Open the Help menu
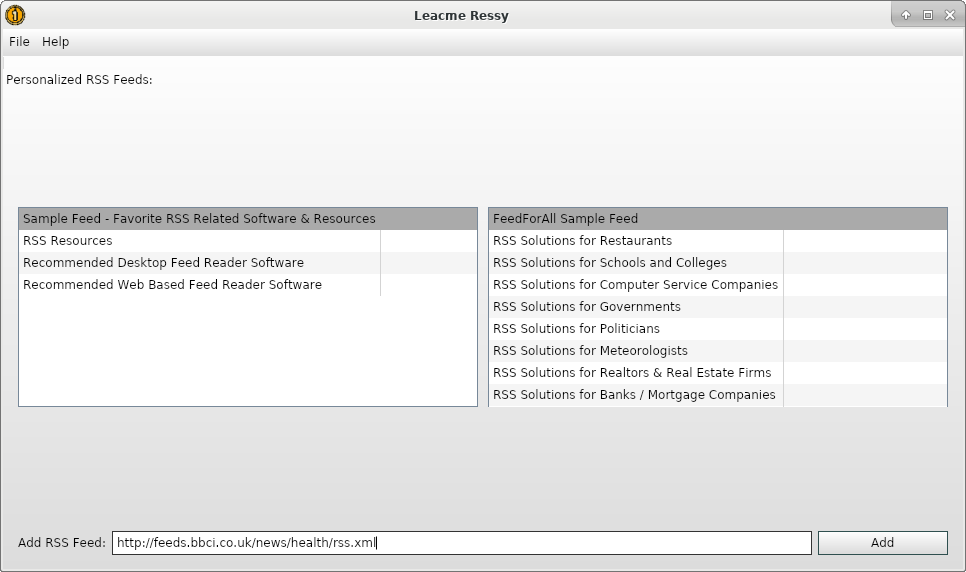Viewport: 966px width, 572px height. click(56, 42)
